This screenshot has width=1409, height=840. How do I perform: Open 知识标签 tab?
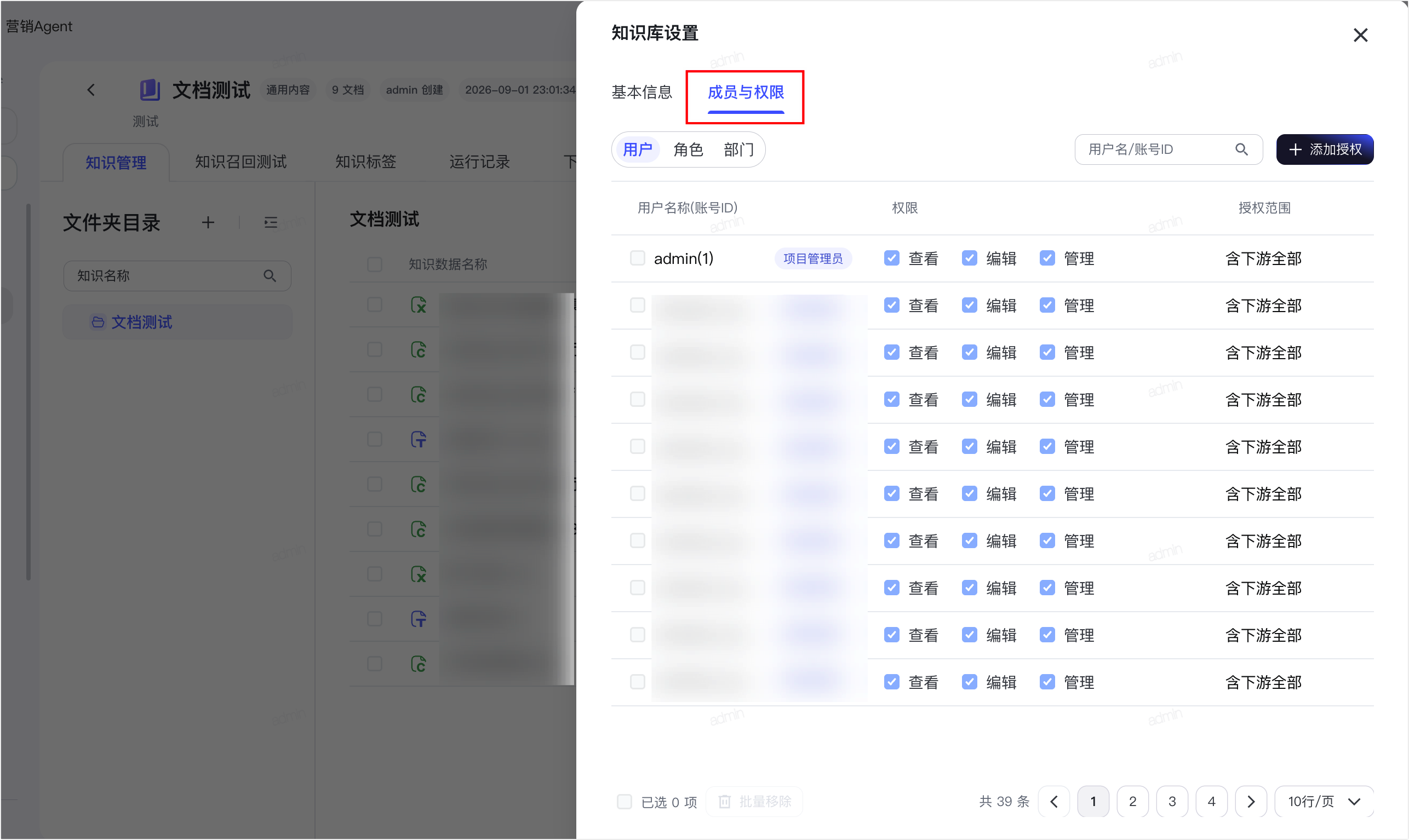[x=366, y=163]
